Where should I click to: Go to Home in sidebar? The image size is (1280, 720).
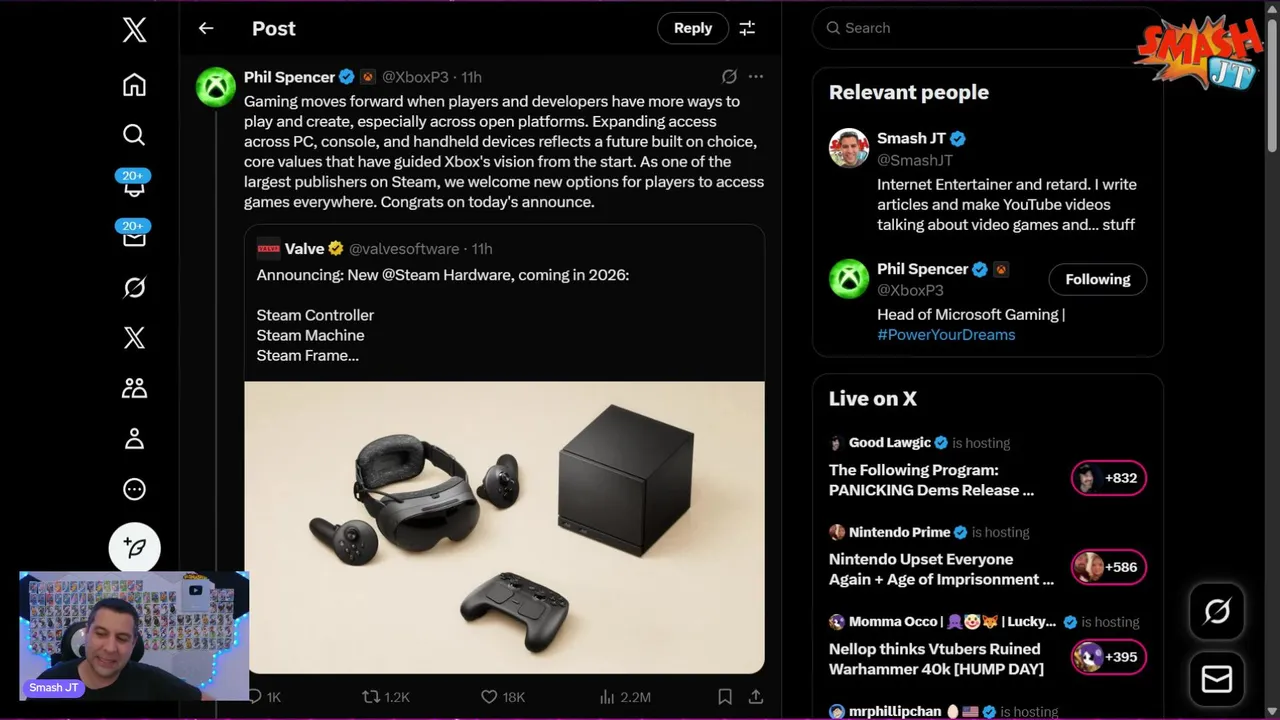[x=134, y=85]
